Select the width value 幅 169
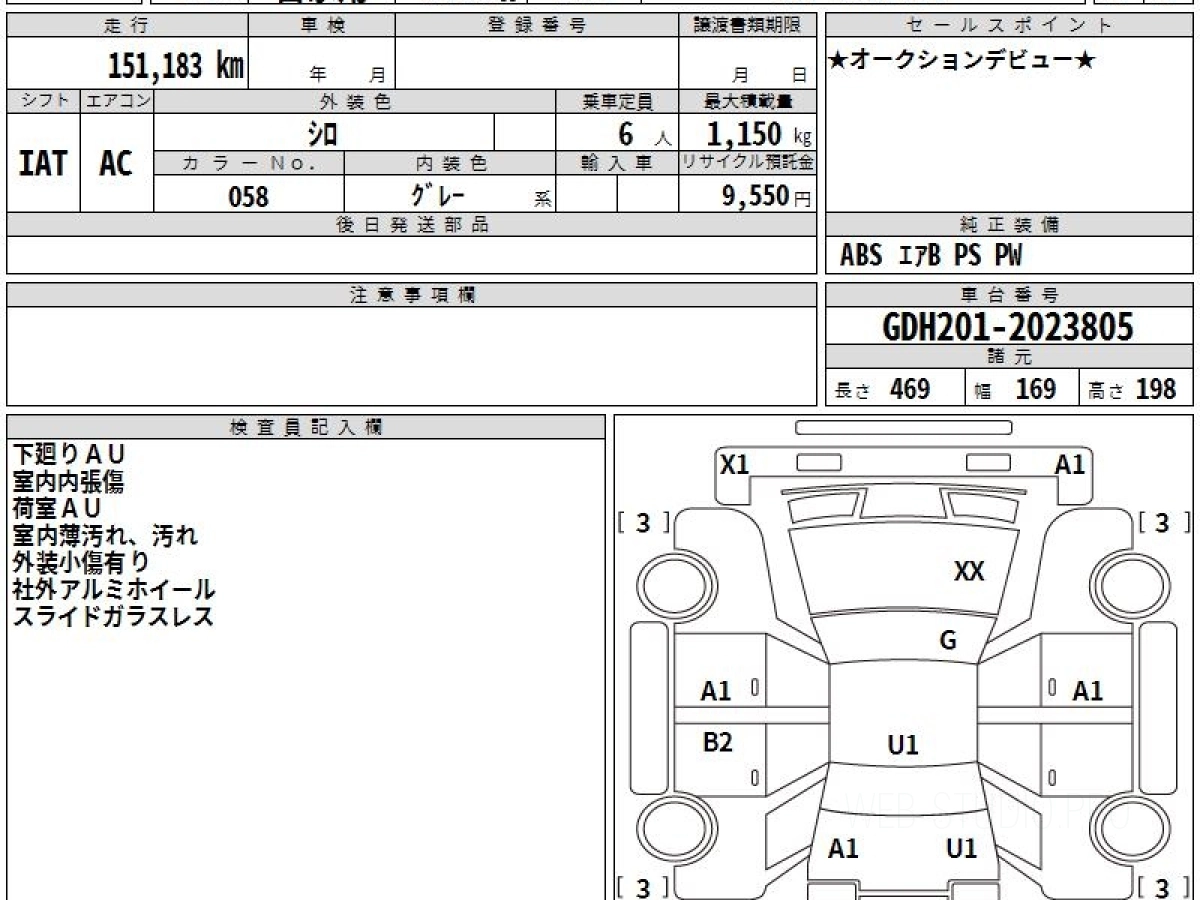1200x900 pixels. click(x=1015, y=389)
